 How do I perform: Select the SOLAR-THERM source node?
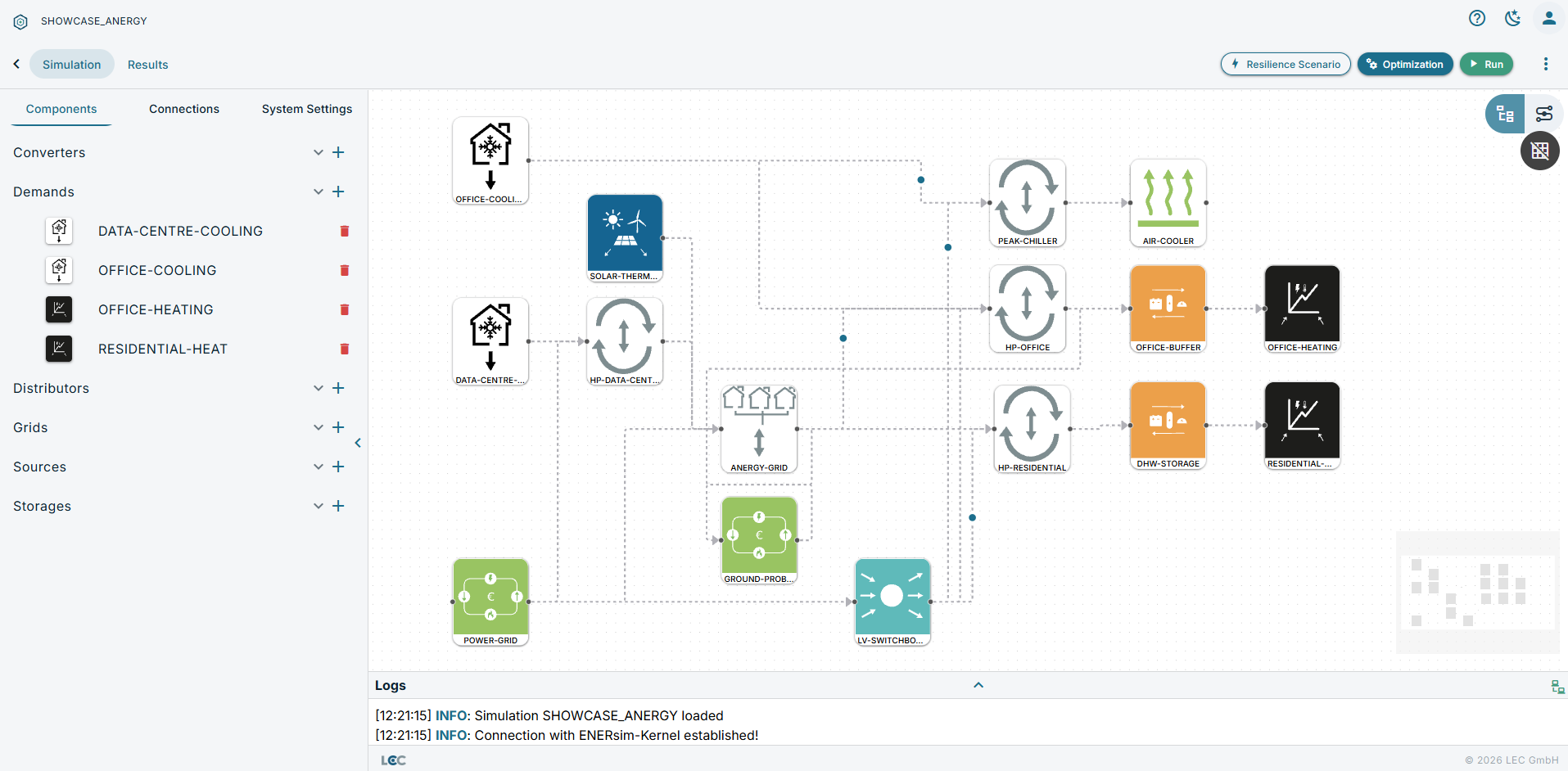[626, 238]
